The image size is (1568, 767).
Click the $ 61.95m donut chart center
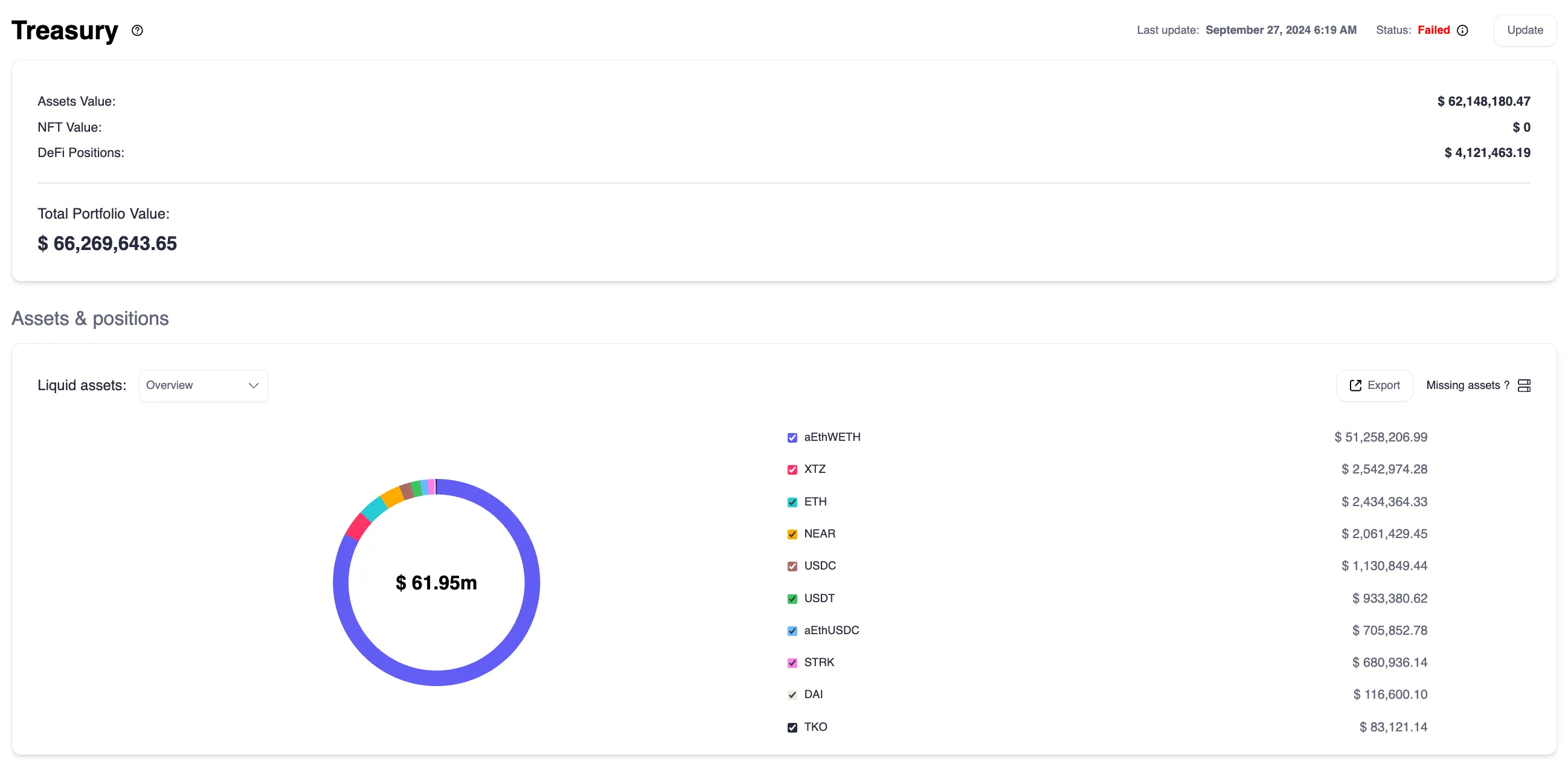point(436,583)
